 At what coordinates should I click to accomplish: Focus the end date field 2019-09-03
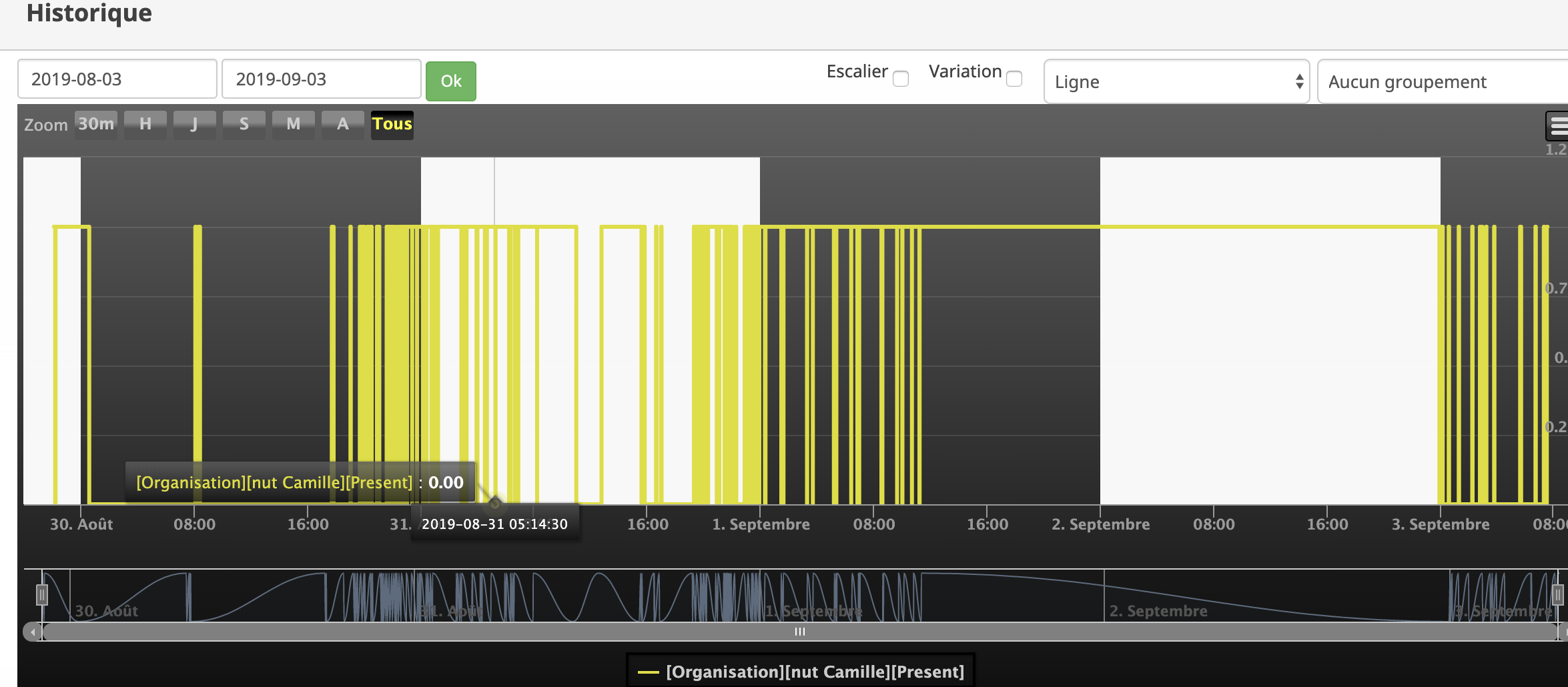click(x=322, y=79)
